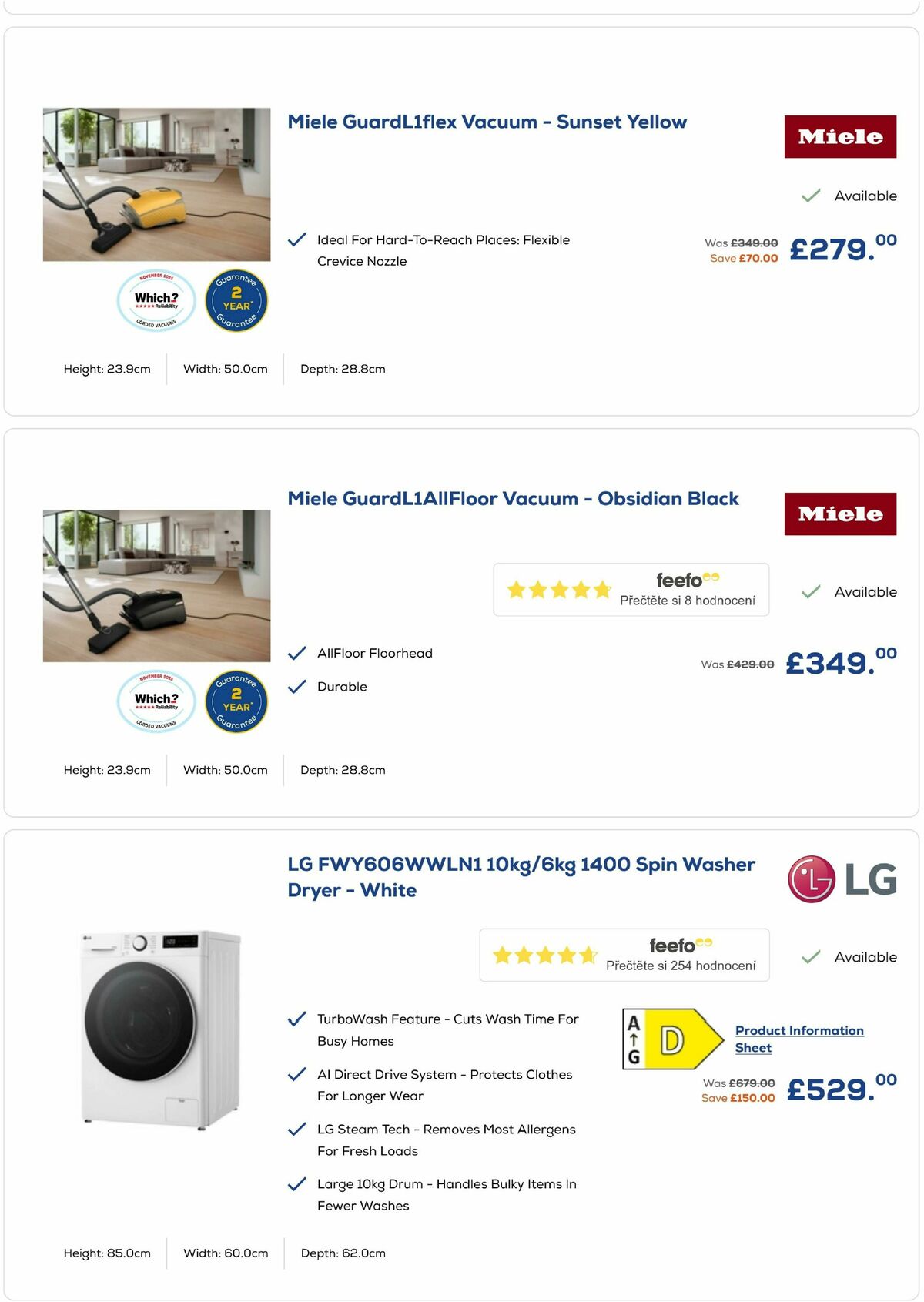Open the Product Information Sheet link

[798, 1039]
